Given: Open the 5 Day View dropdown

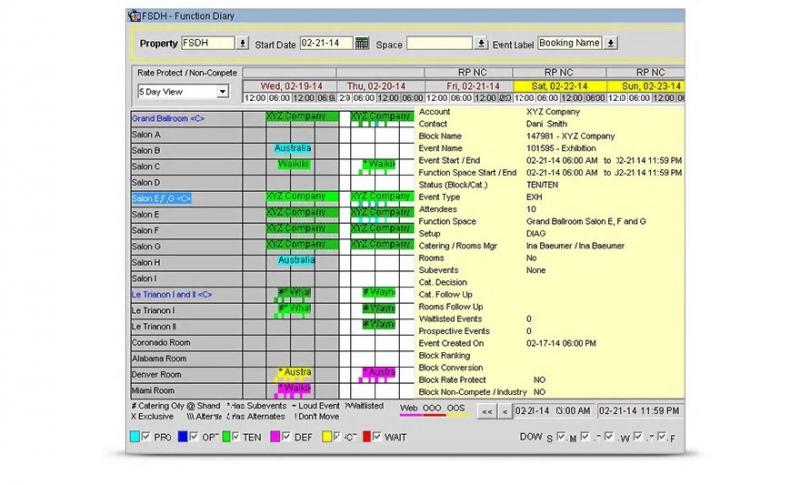Looking at the screenshot, I should [x=221, y=92].
